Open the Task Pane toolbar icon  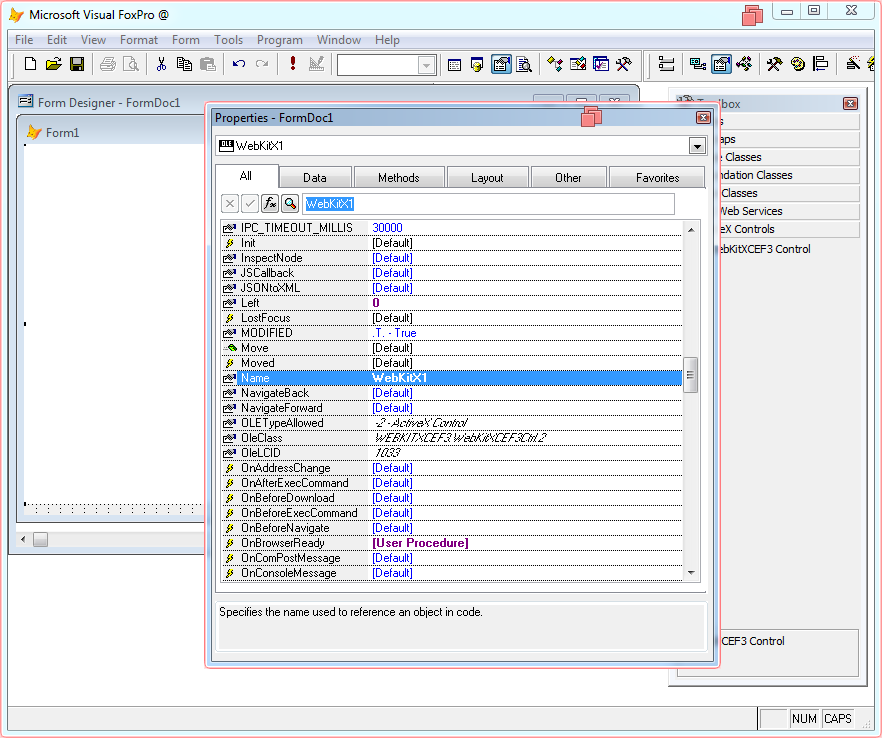click(601, 65)
